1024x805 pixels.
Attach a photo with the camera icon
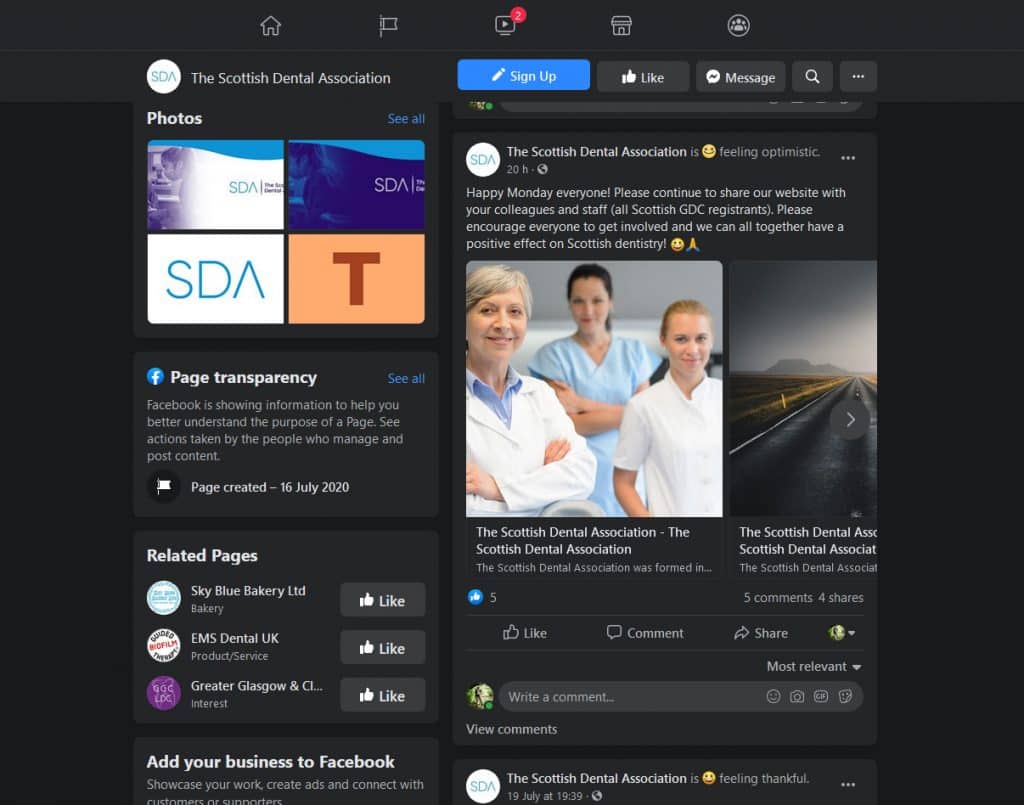797,697
